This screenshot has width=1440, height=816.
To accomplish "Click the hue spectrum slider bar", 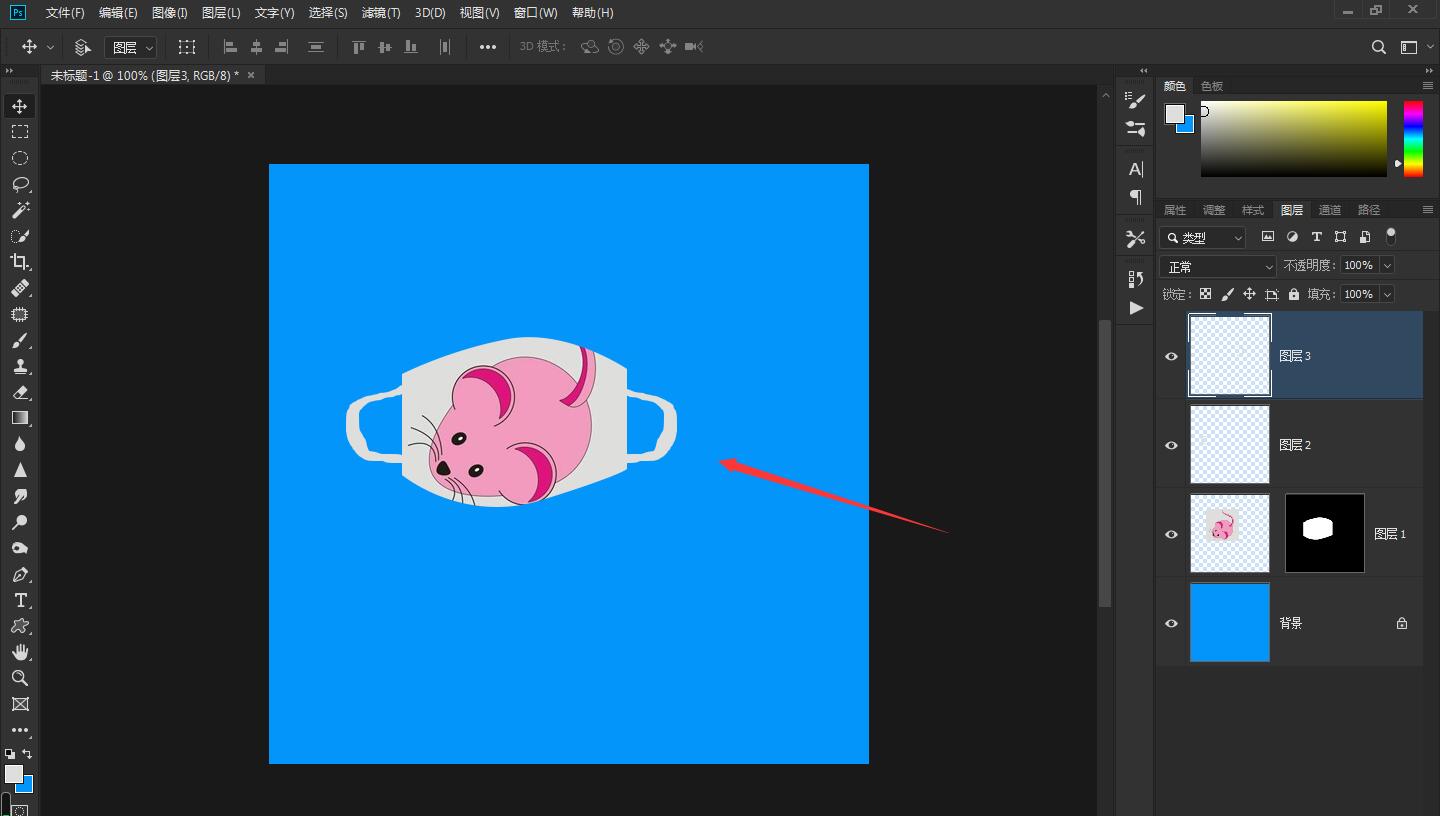I will pos(1413,138).
